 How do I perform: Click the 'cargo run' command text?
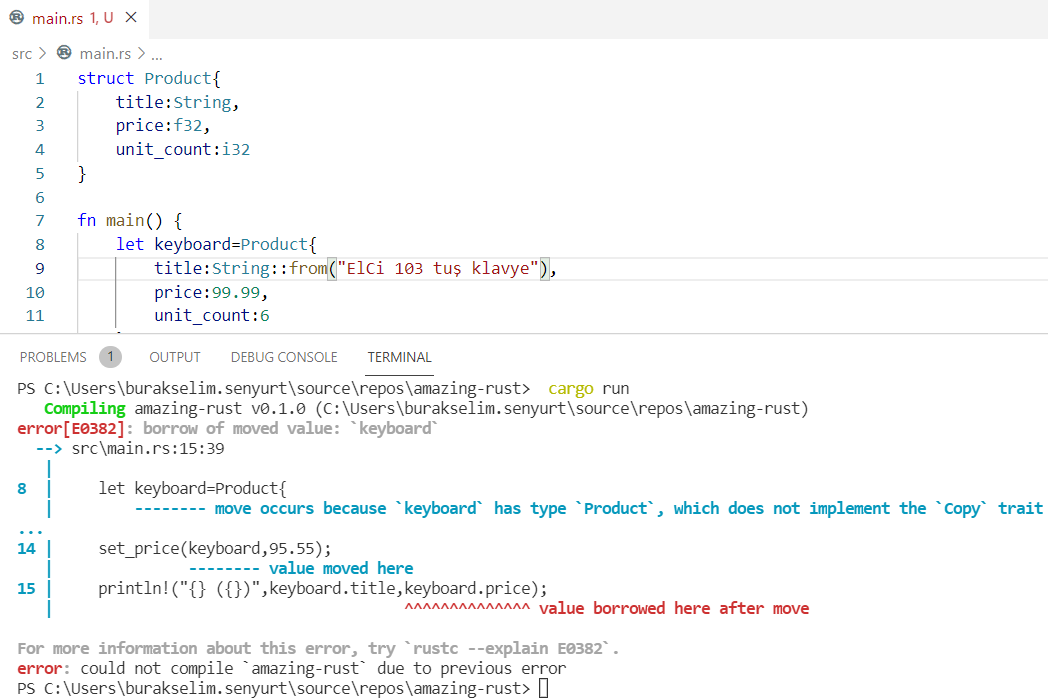[589, 388]
